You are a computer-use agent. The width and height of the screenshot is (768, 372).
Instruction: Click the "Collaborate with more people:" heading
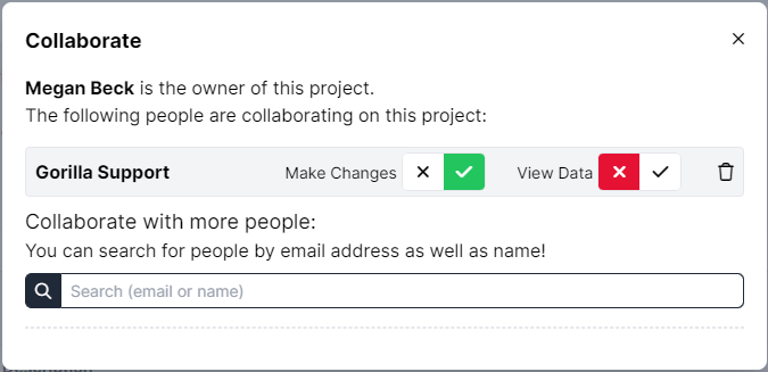coord(171,222)
